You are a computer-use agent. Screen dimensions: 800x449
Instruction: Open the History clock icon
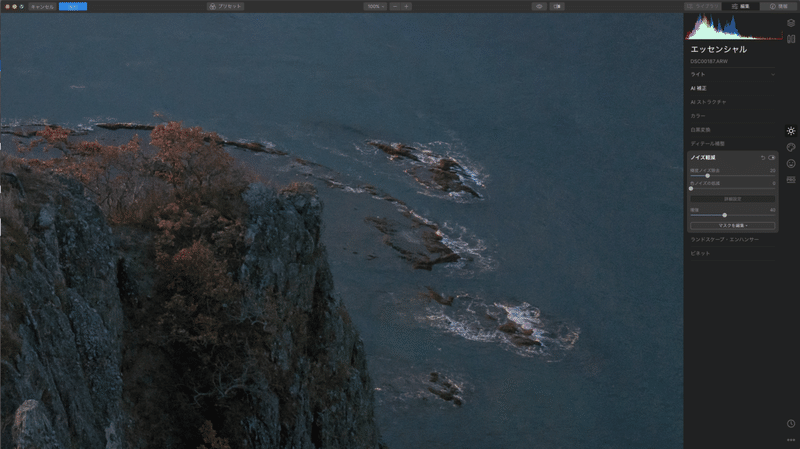[791, 423]
